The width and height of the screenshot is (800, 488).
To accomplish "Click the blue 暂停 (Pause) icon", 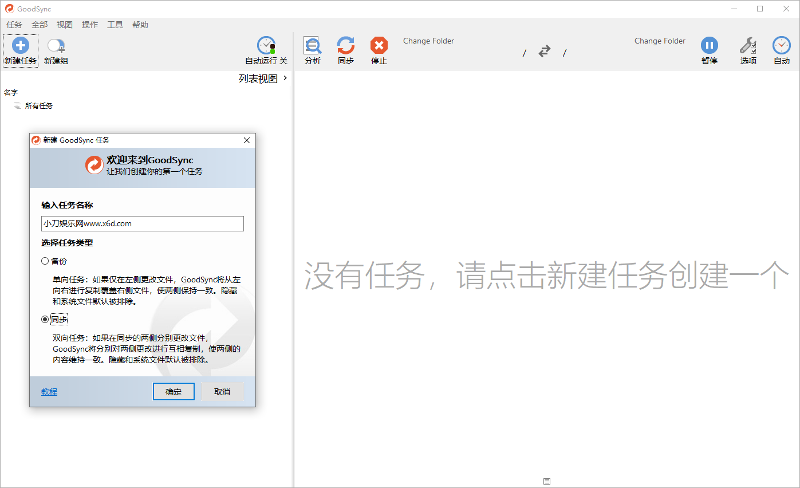I will 709,46.
